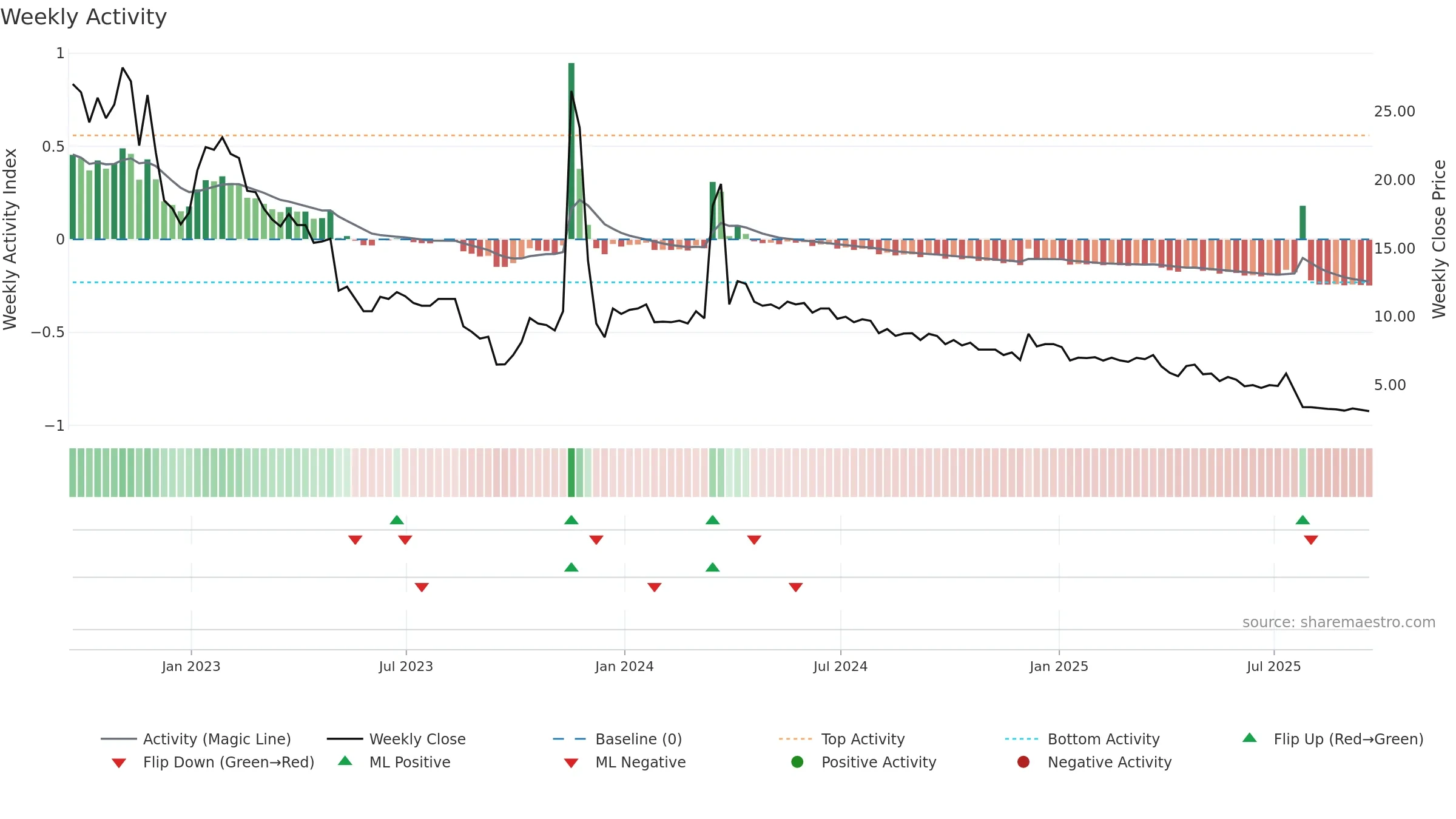
Task: Click the −0.5 activity index axis label
Action: 48,332
